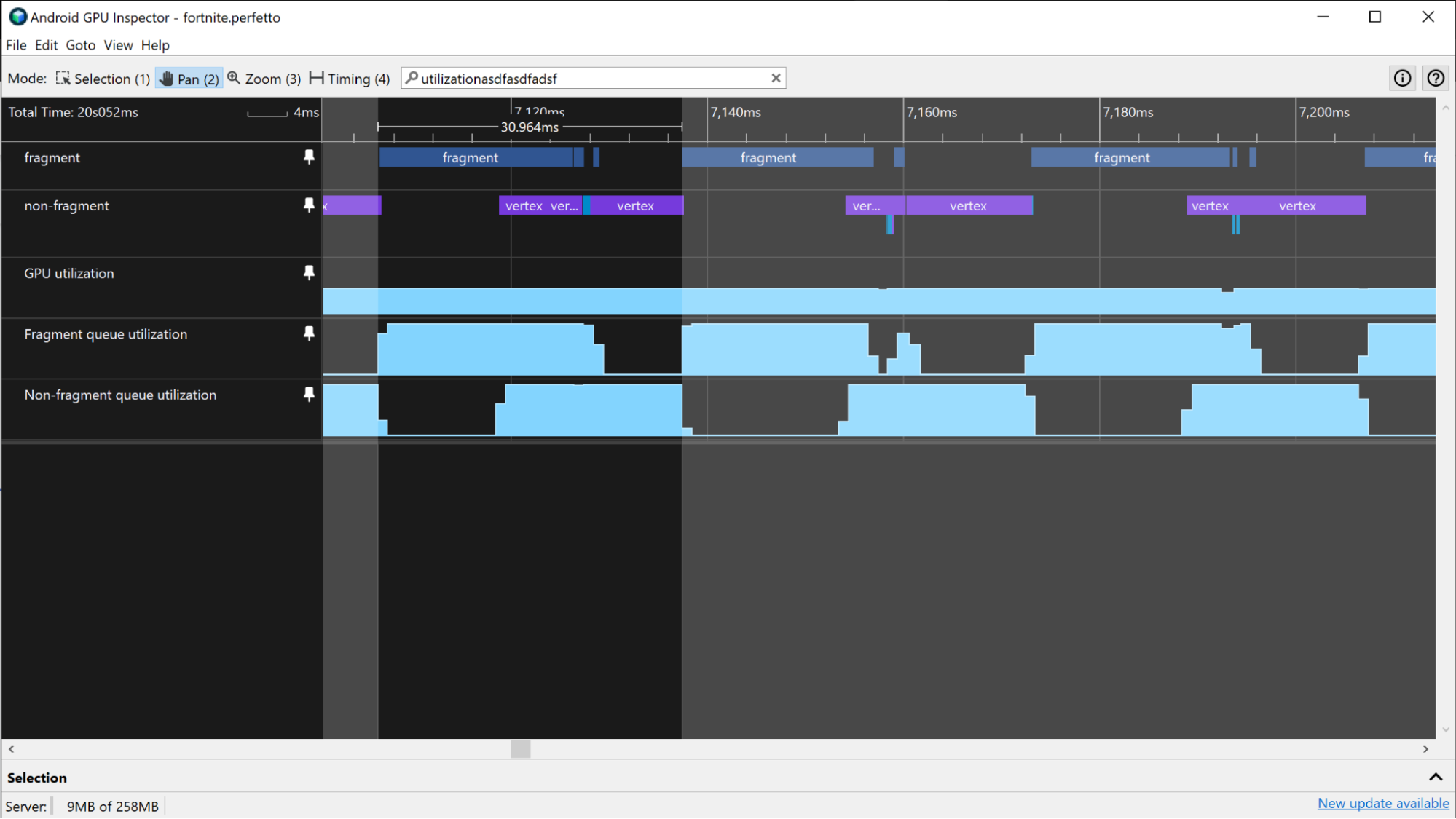The width and height of the screenshot is (1456, 819).
Task: Click the keyboard shortcut help icon
Action: point(1436,78)
